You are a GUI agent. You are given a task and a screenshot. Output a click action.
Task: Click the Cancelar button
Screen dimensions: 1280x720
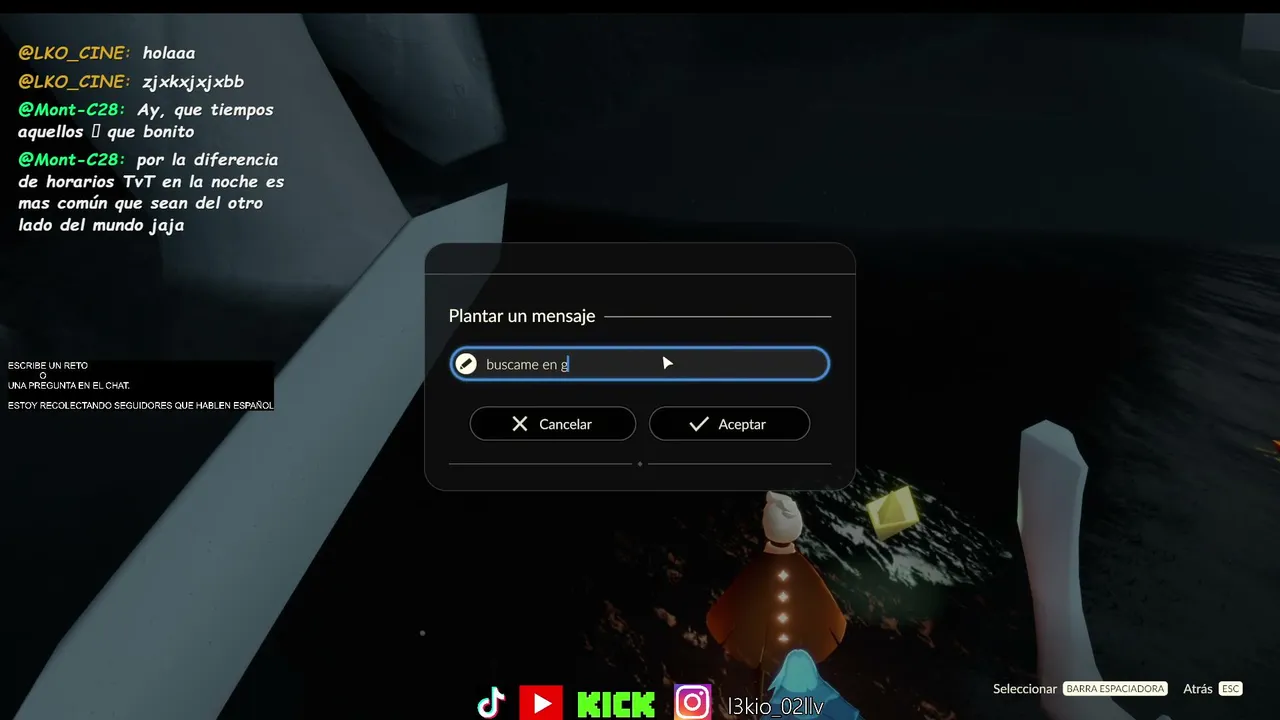click(x=553, y=424)
